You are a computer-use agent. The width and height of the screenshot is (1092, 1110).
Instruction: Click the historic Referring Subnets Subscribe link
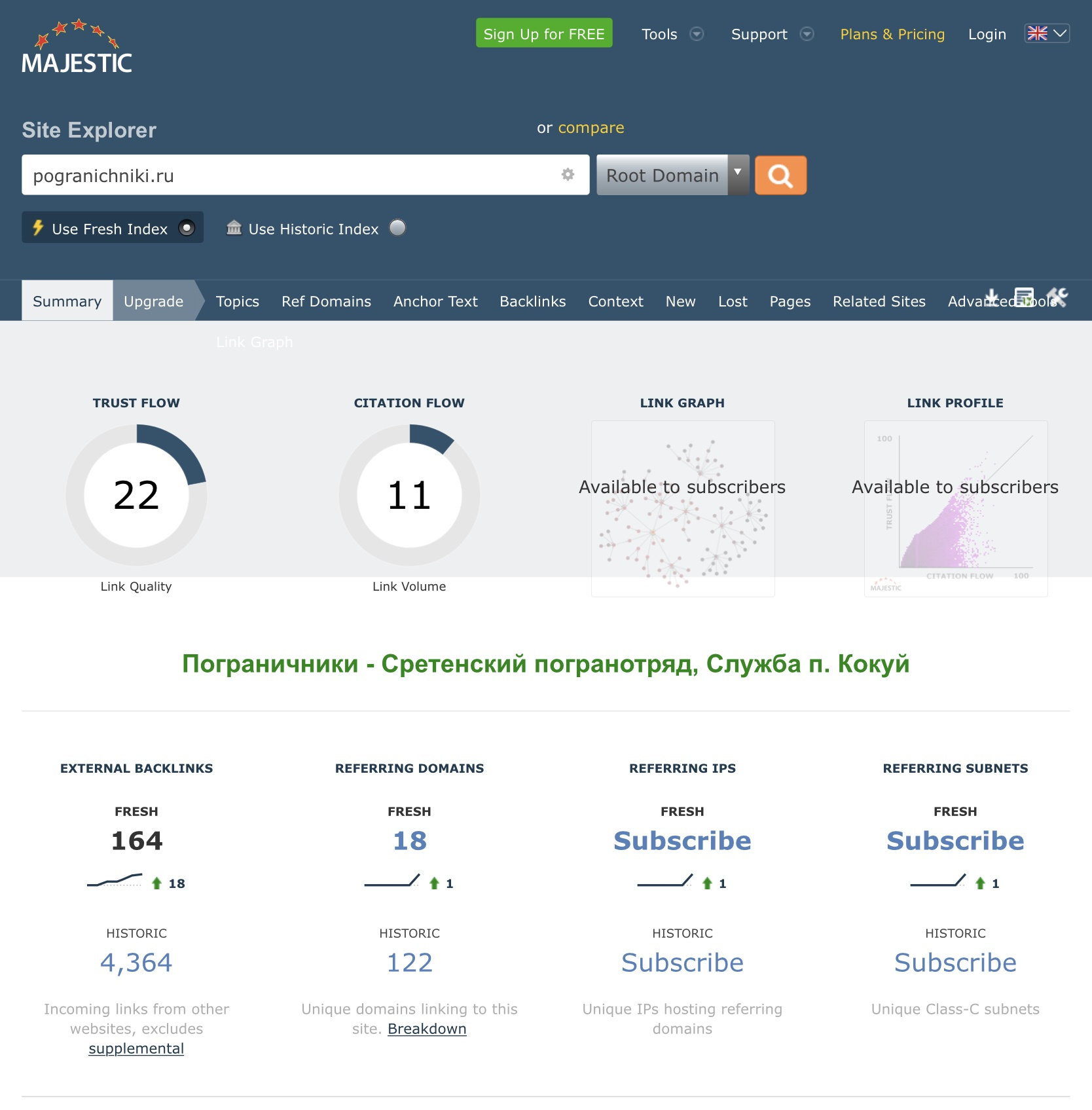tap(955, 962)
